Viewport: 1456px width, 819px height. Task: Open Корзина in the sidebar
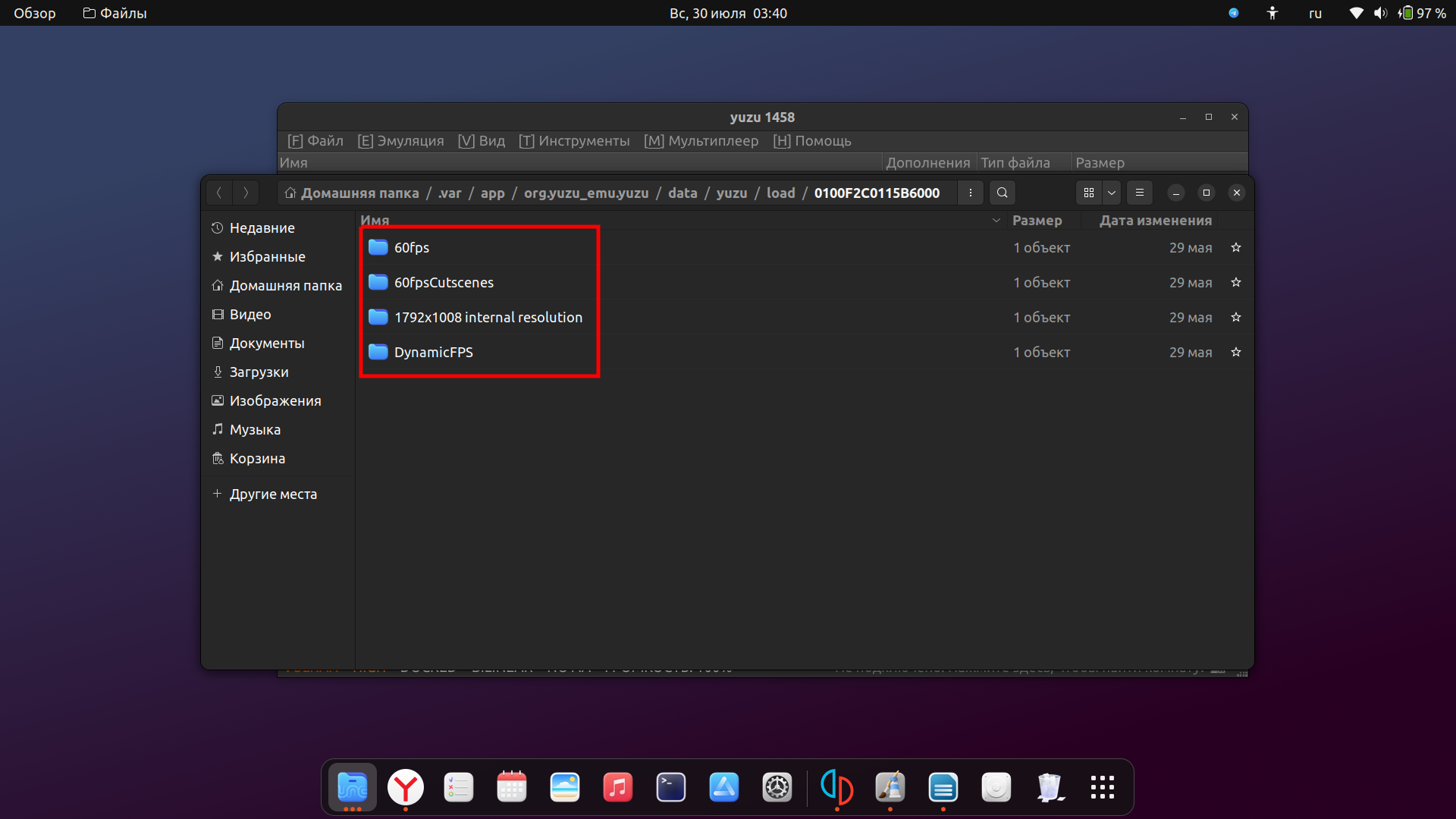coord(278,458)
